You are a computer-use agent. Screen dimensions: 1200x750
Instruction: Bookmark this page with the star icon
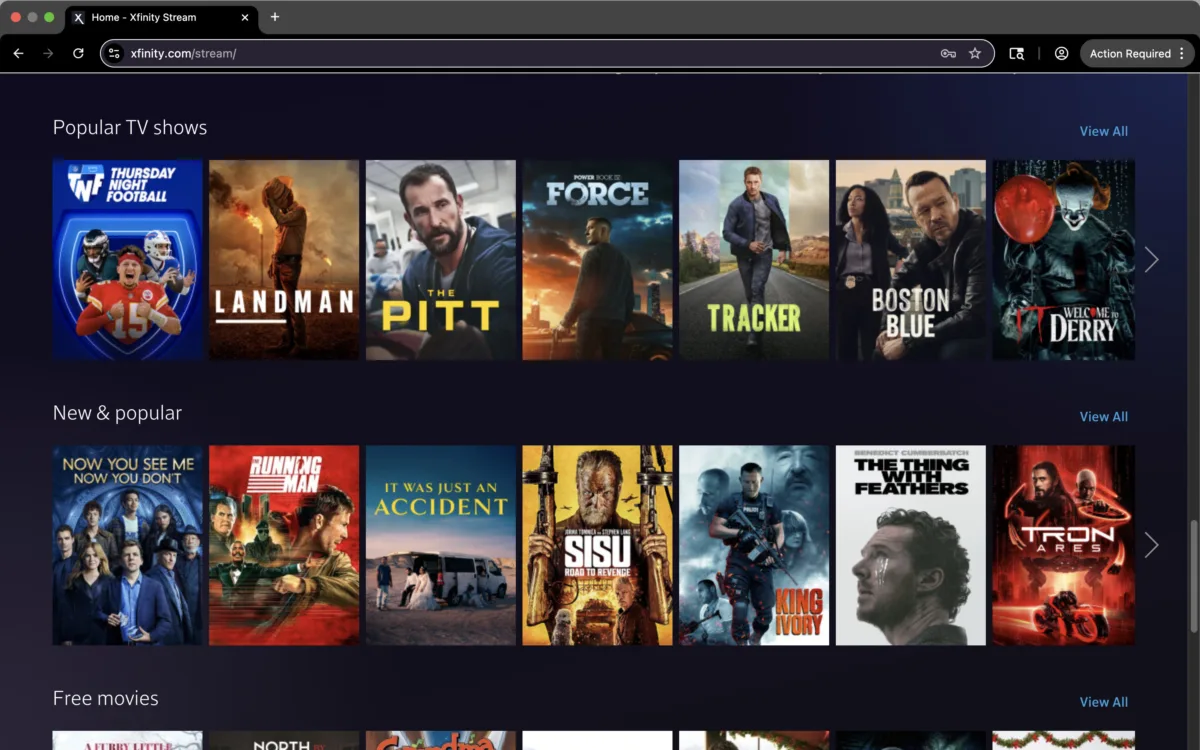pos(975,53)
